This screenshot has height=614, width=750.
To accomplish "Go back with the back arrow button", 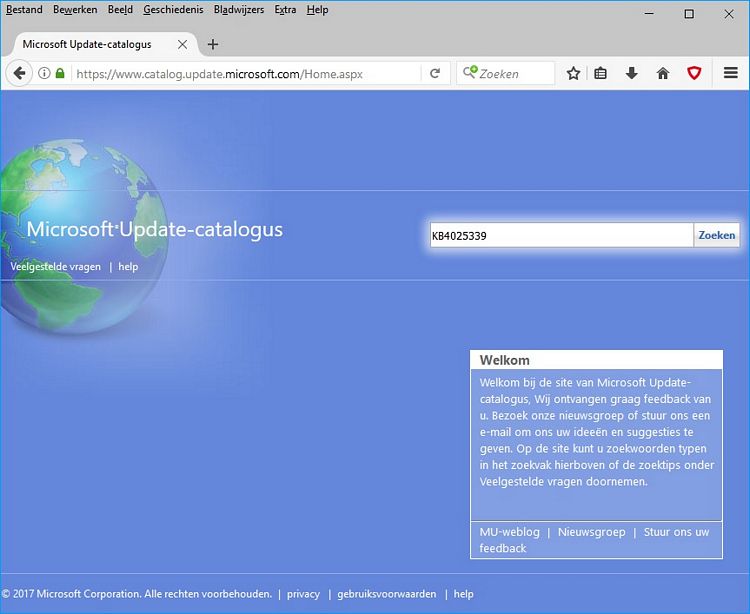I will tap(19, 74).
